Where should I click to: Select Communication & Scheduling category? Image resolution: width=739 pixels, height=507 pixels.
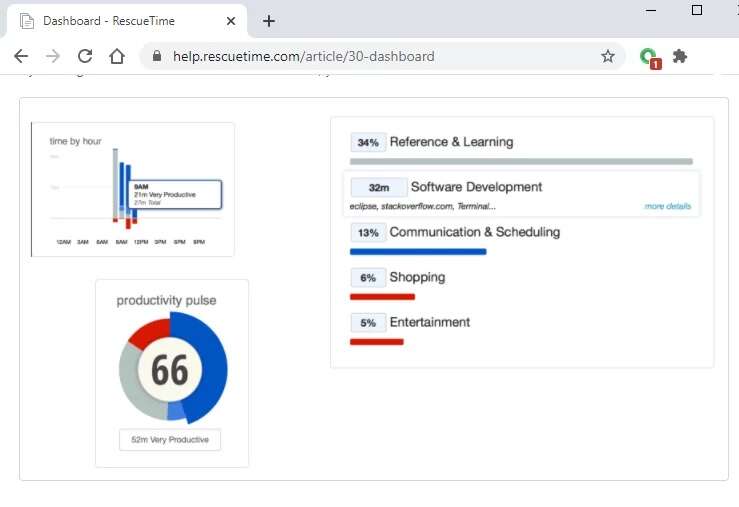coord(475,232)
